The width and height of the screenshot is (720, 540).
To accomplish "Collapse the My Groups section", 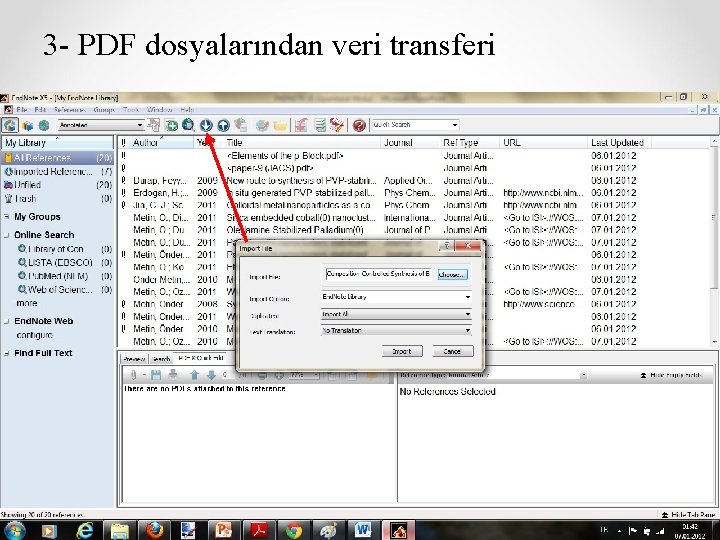I will coord(7,216).
